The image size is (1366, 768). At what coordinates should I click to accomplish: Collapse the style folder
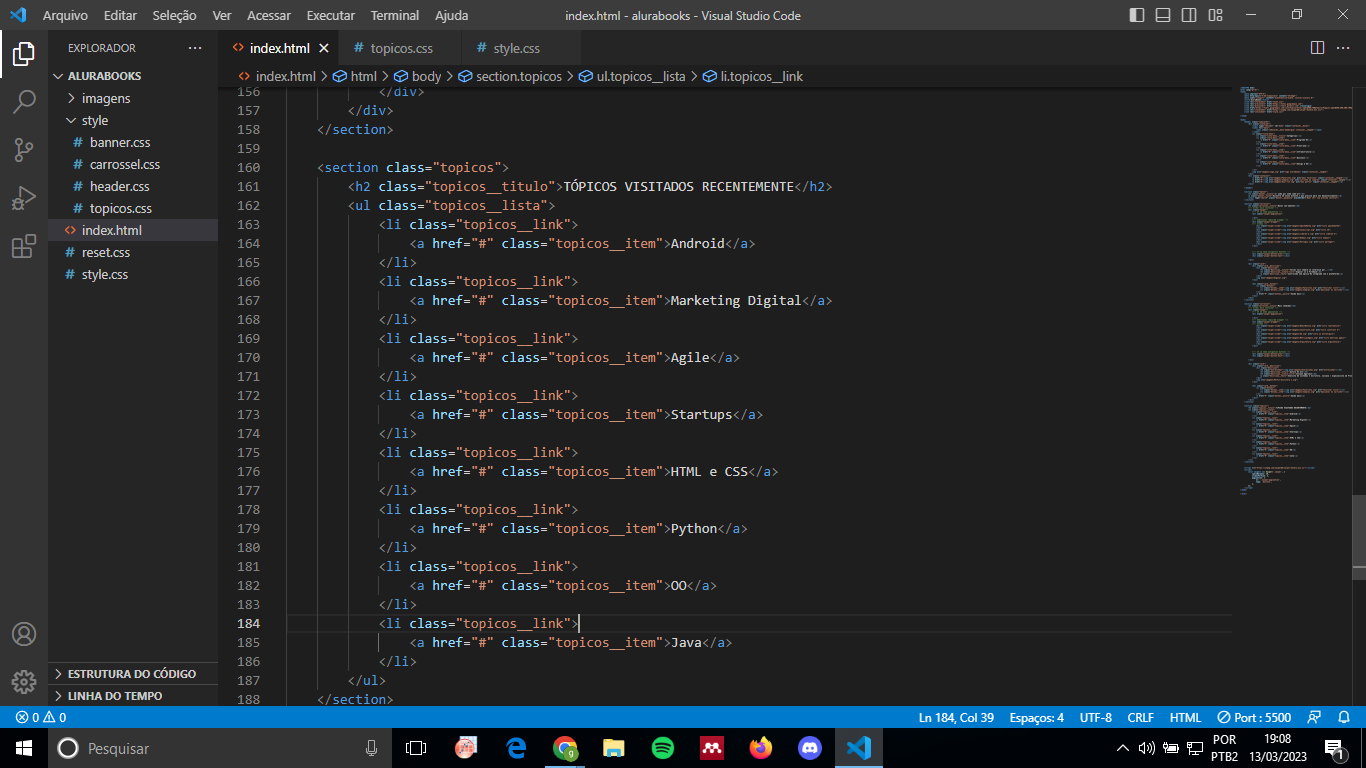pos(133,120)
